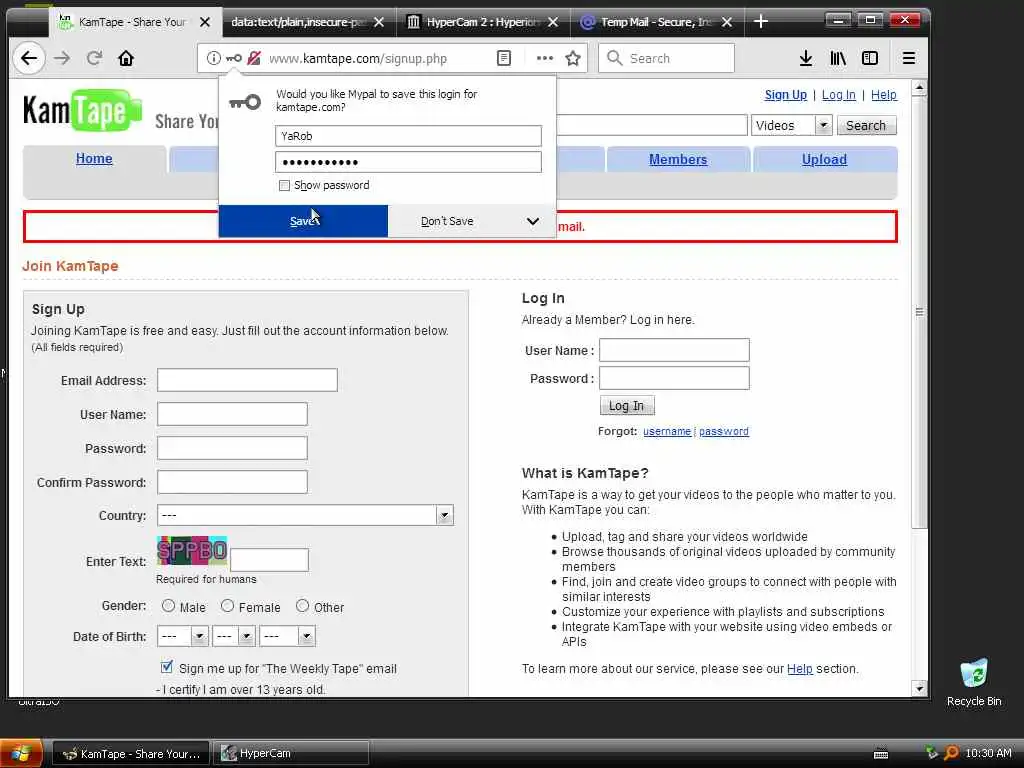Viewport: 1024px width, 768px height.
Task: Uncheck the Weekly Tape email checkbox
Action: 167,667
